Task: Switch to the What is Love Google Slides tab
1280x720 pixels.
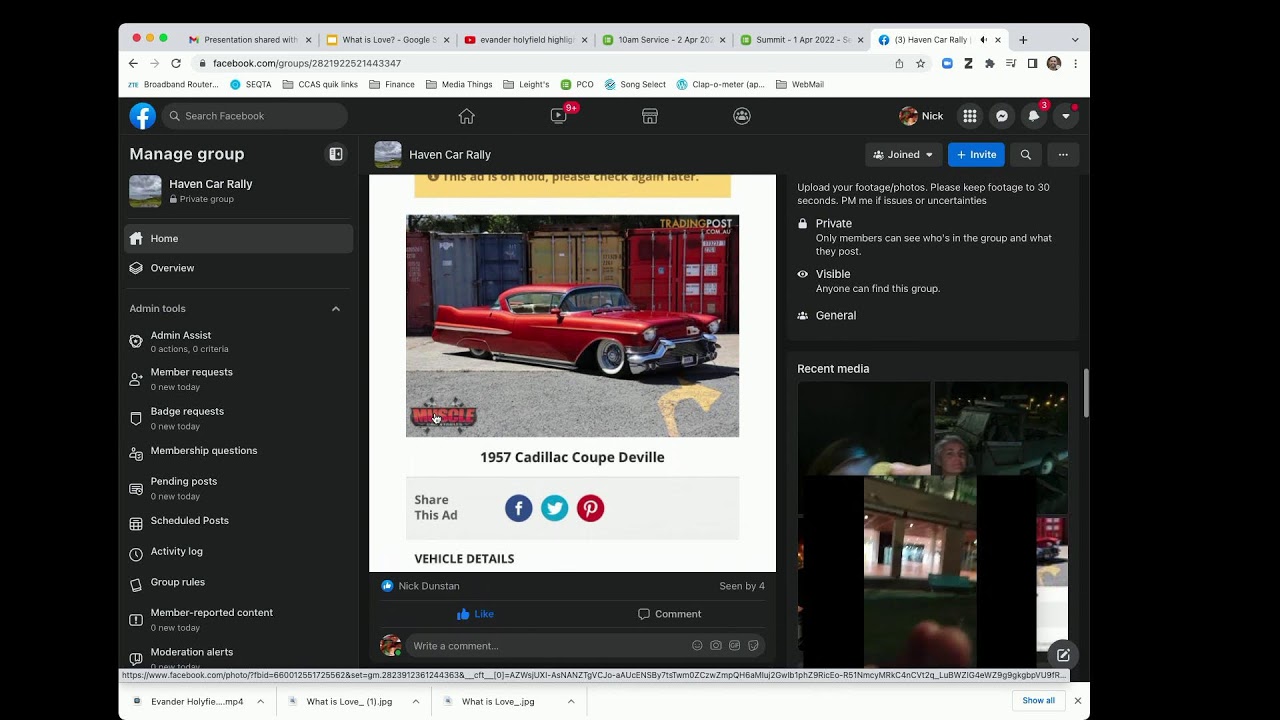Action: [389, 40]
